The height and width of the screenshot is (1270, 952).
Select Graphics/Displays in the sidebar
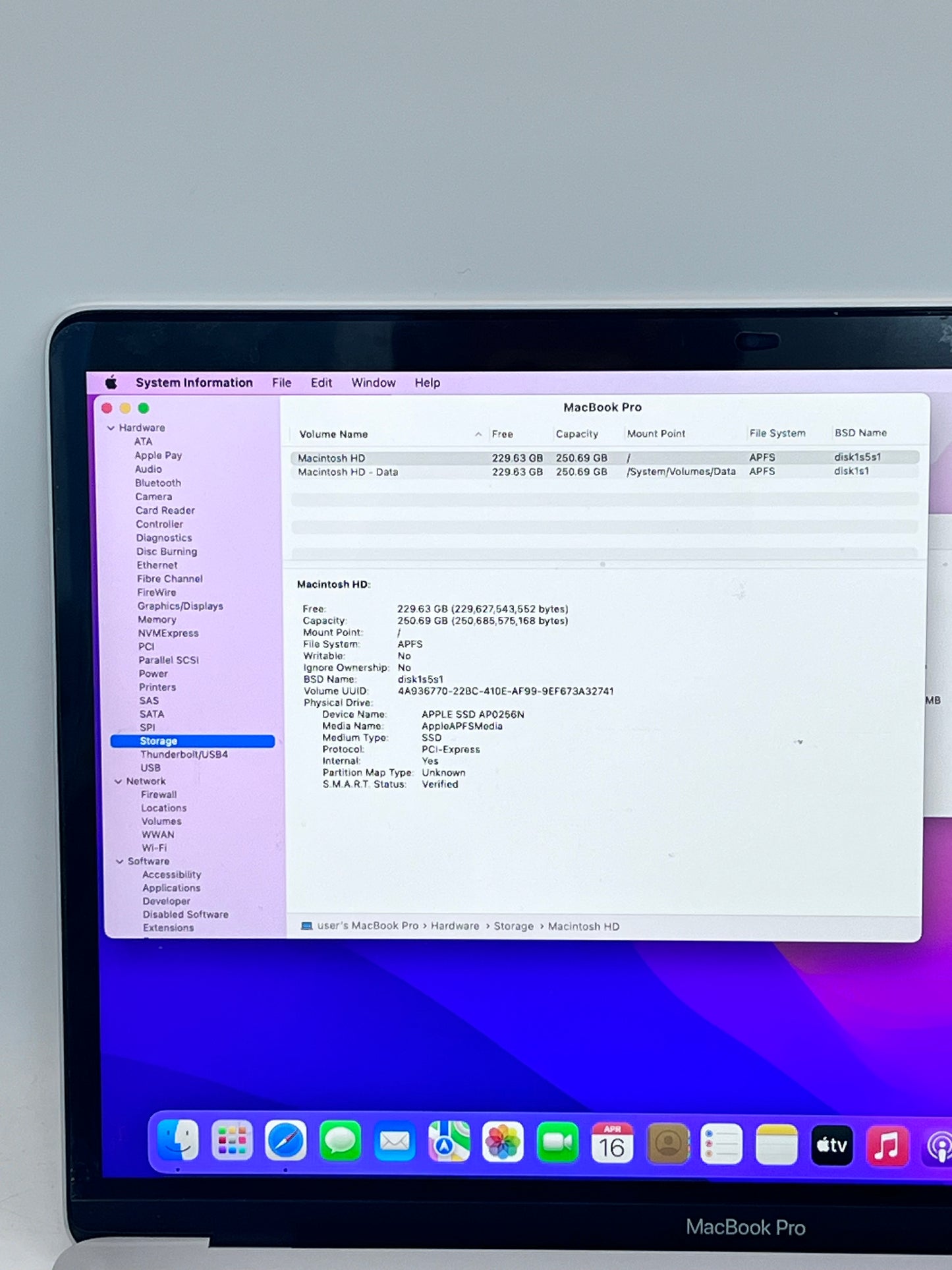pyautogui.click(x=181, y=606)
